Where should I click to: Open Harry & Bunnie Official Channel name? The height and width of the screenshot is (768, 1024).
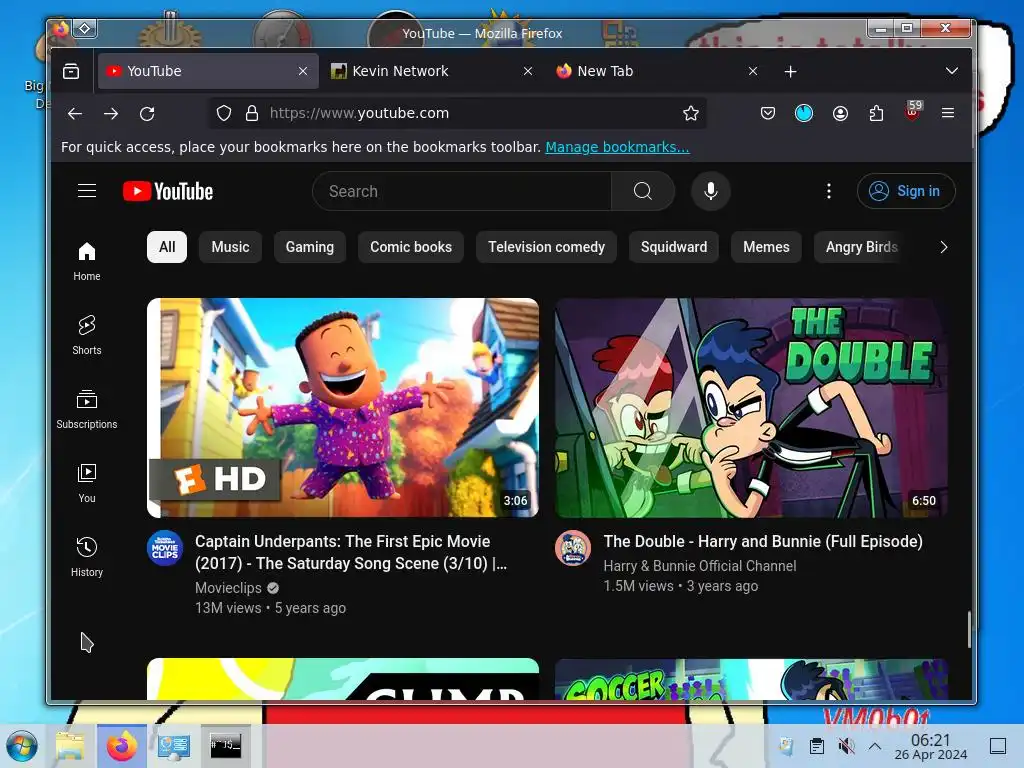[x=700, y=566]
